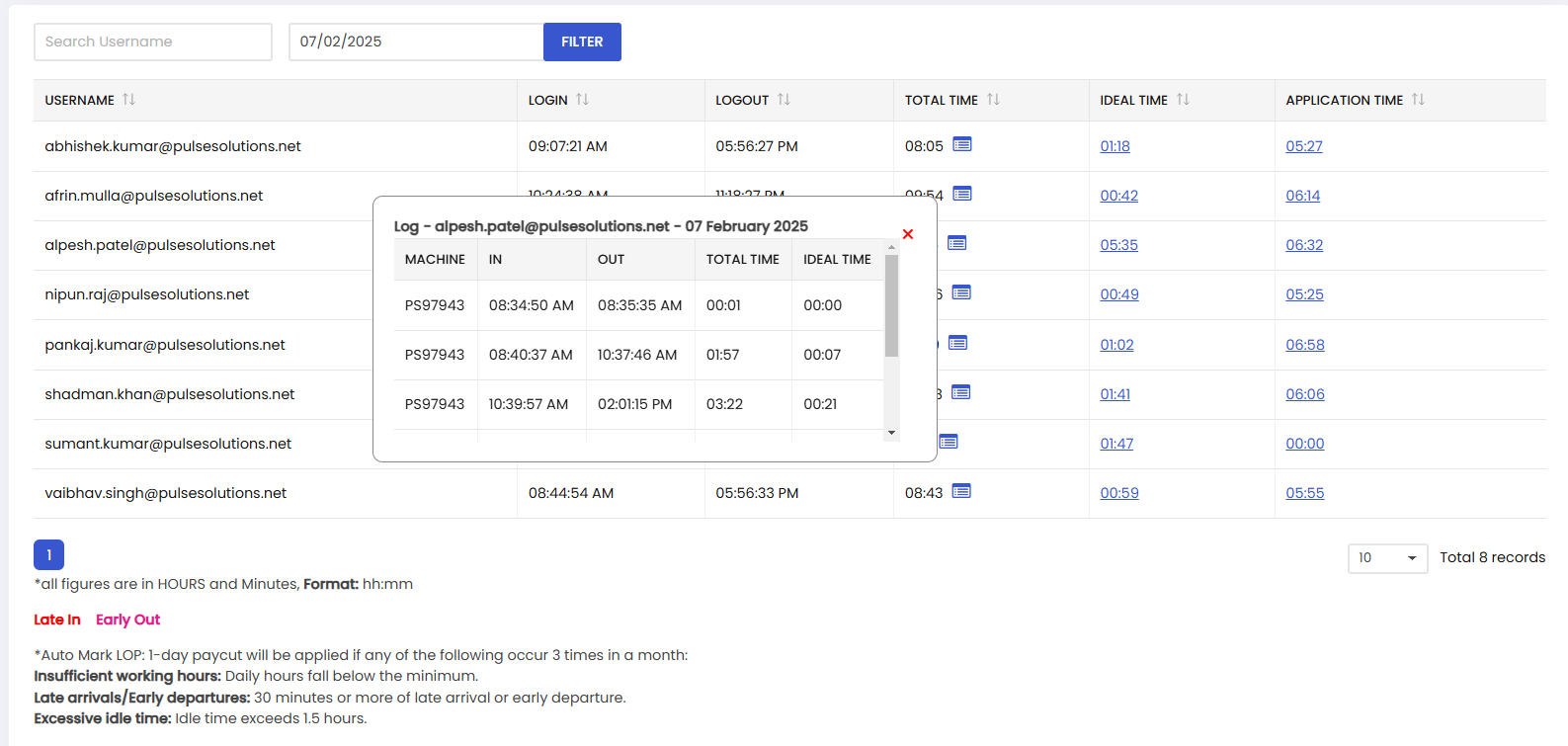Close the alpesh.patel log popup
Viewport: 1568px width, 746px height.
[908, 234]
